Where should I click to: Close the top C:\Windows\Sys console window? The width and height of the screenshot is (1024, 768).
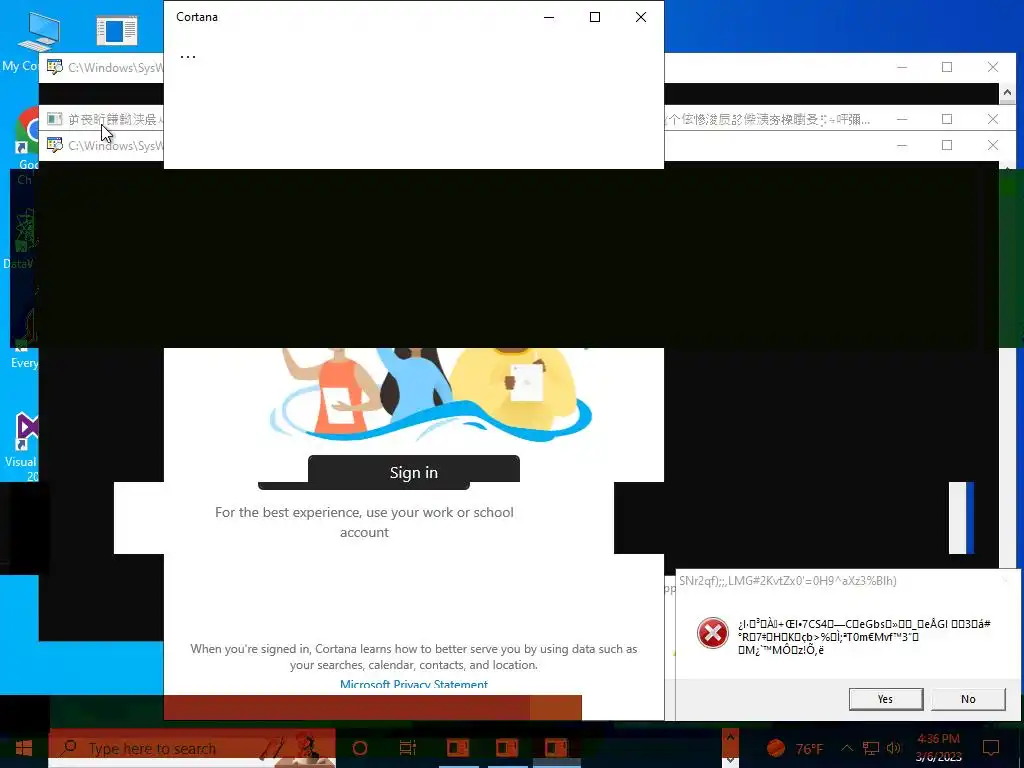pos(993,67)
